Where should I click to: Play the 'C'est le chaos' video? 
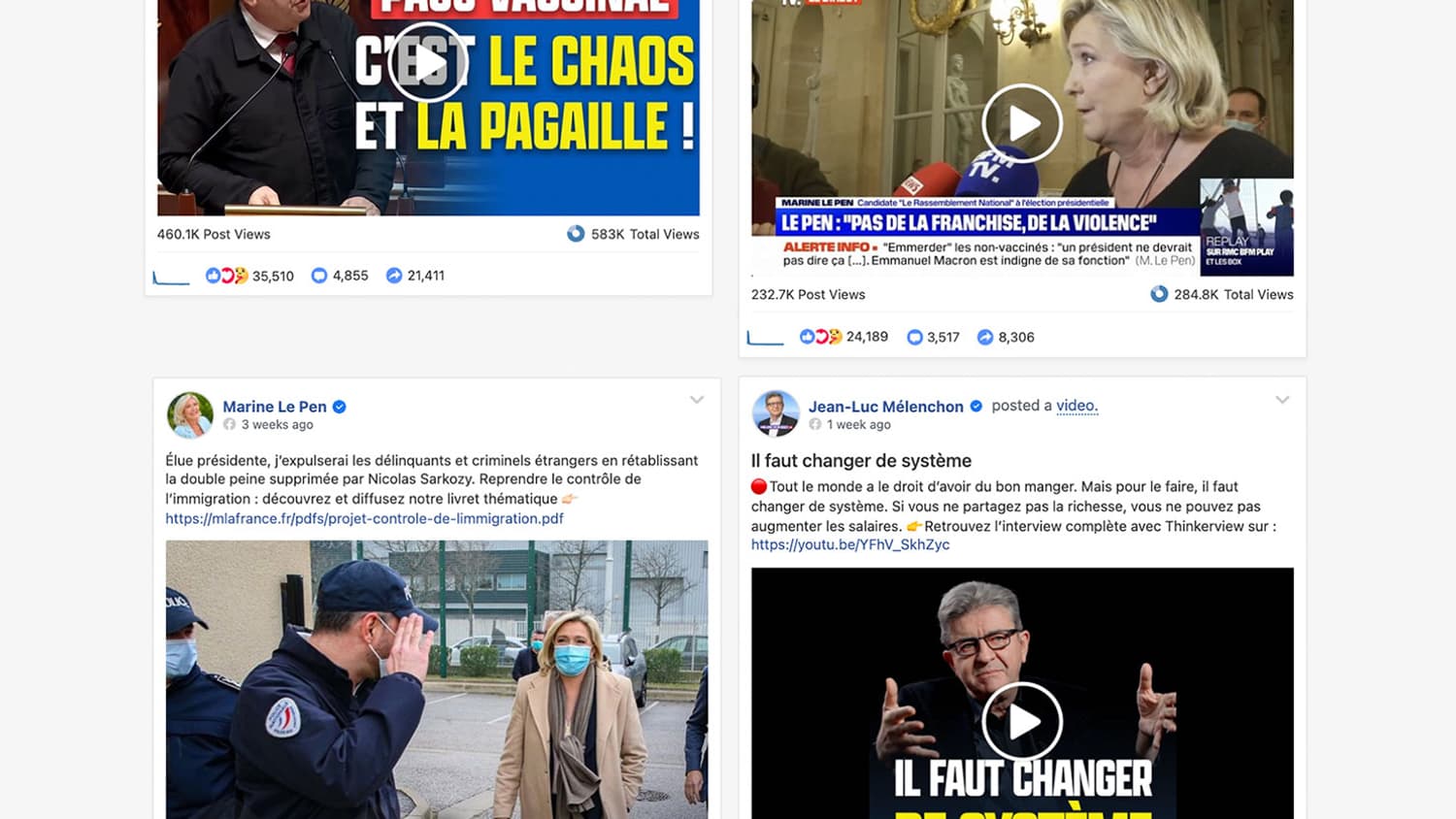pos(428,63)
